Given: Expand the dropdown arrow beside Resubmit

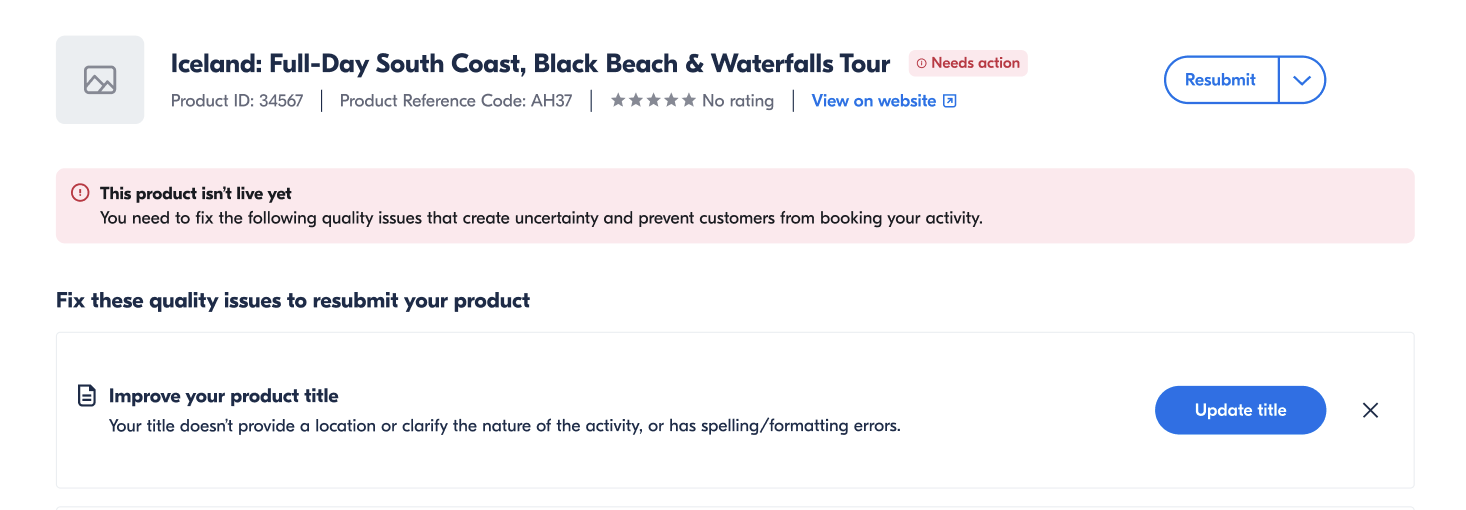Looking at the screenshot, I should click(x=1302, y=80).
